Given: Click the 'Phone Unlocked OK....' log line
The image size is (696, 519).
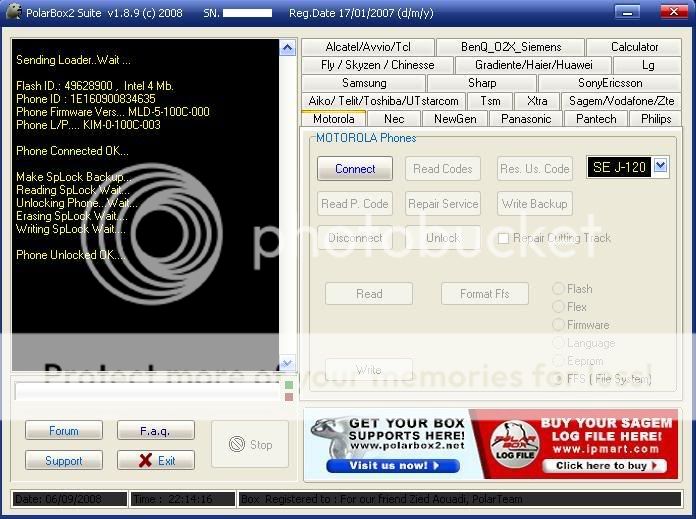Looking at the screenshot, I should [71, 255].
